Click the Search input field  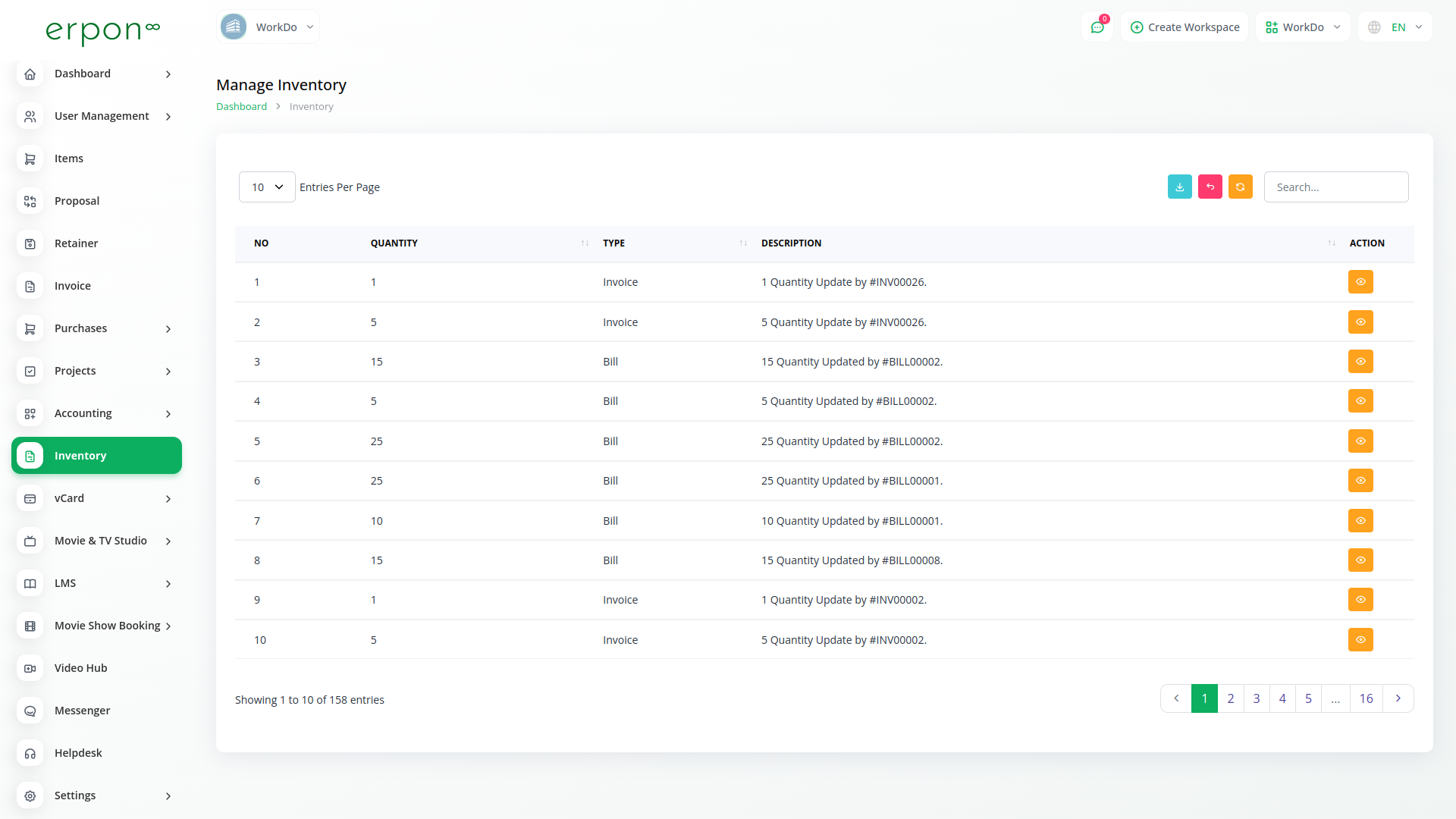click(1336, 187)
